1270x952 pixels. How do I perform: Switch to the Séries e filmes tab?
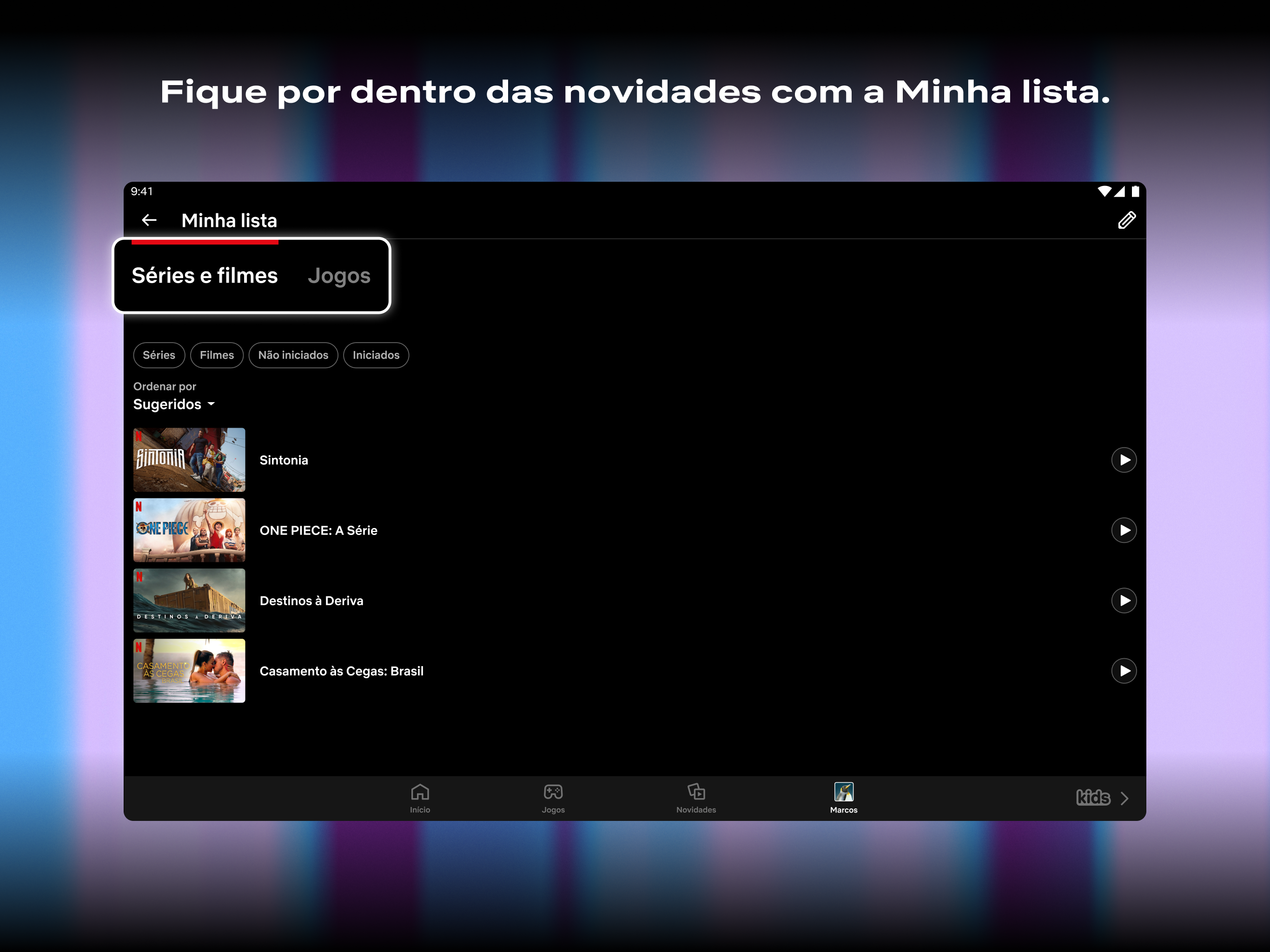(205, 276)
